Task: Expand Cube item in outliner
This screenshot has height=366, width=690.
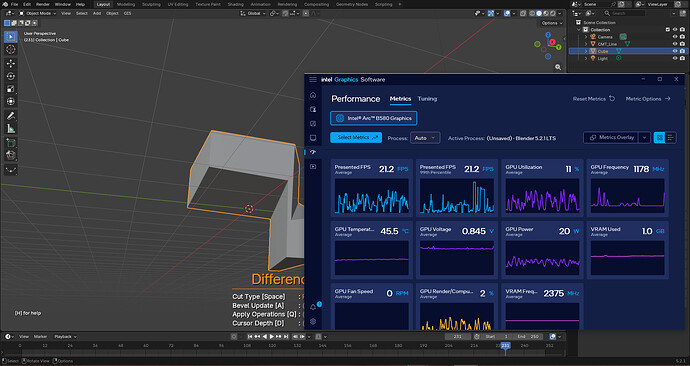Action: (x=586, y=51)
